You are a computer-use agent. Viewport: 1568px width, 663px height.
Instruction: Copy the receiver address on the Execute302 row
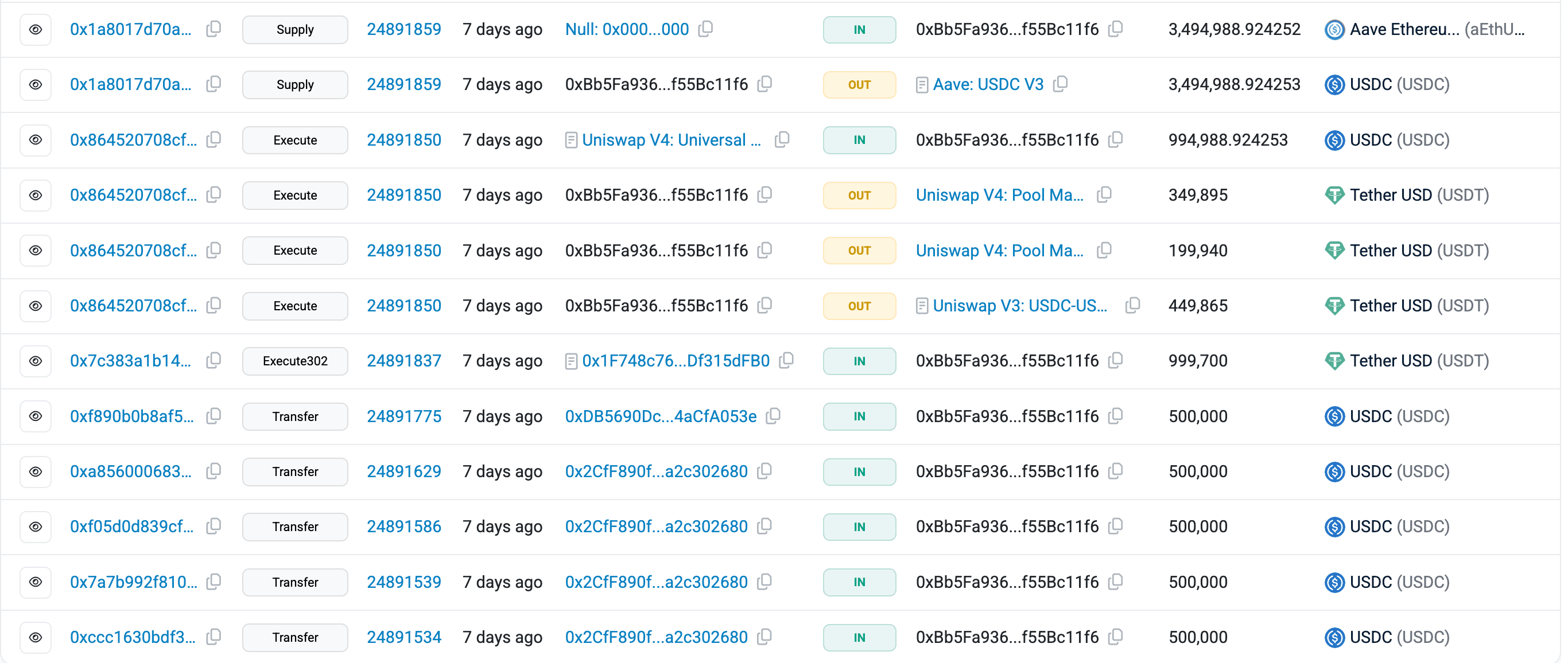[1116, 361]
